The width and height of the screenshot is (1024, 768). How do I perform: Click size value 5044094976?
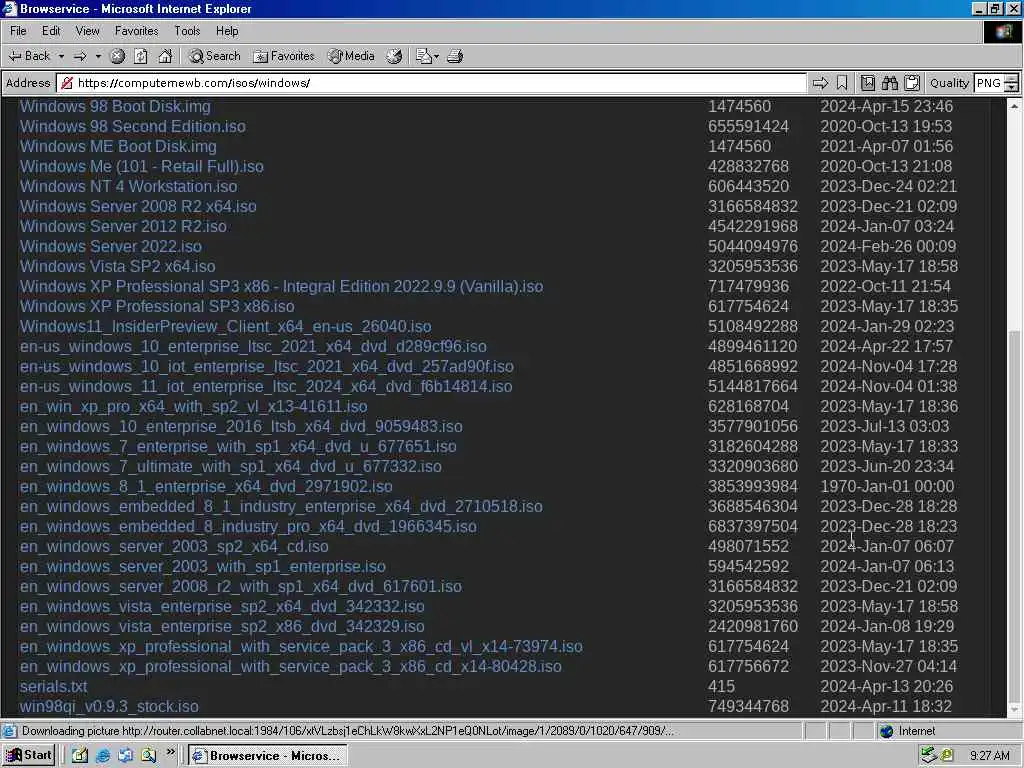(x=753, y=247)
